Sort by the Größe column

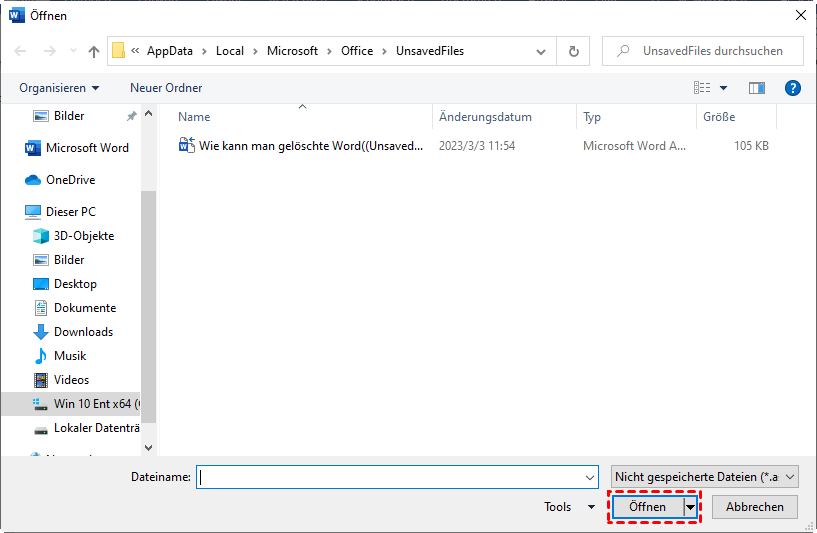pos(719,117)
